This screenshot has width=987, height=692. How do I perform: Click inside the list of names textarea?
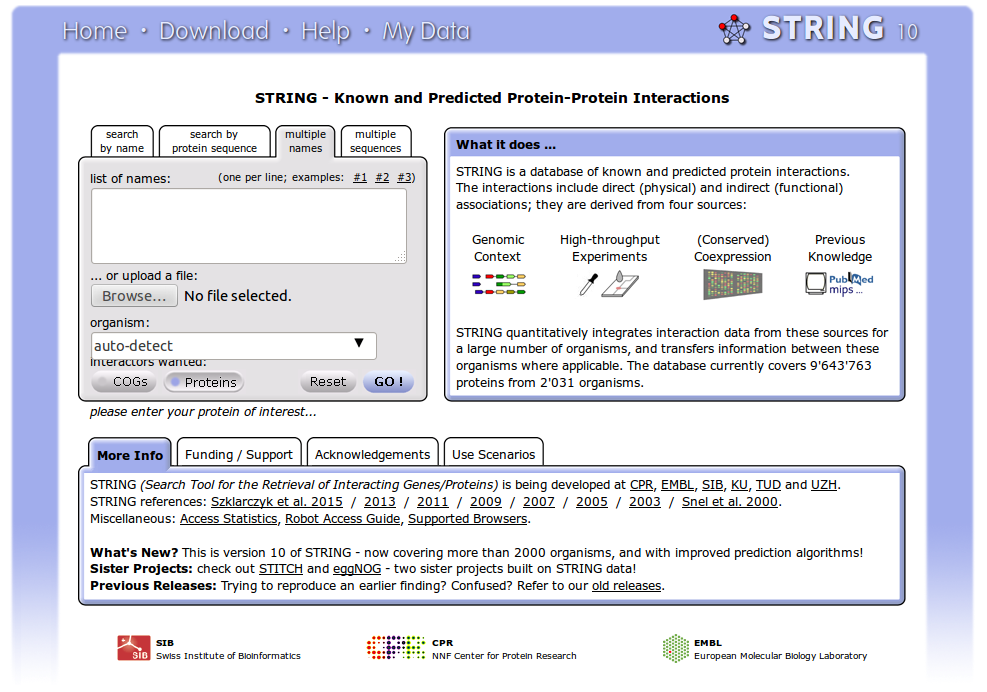click(x=249, y=226)
